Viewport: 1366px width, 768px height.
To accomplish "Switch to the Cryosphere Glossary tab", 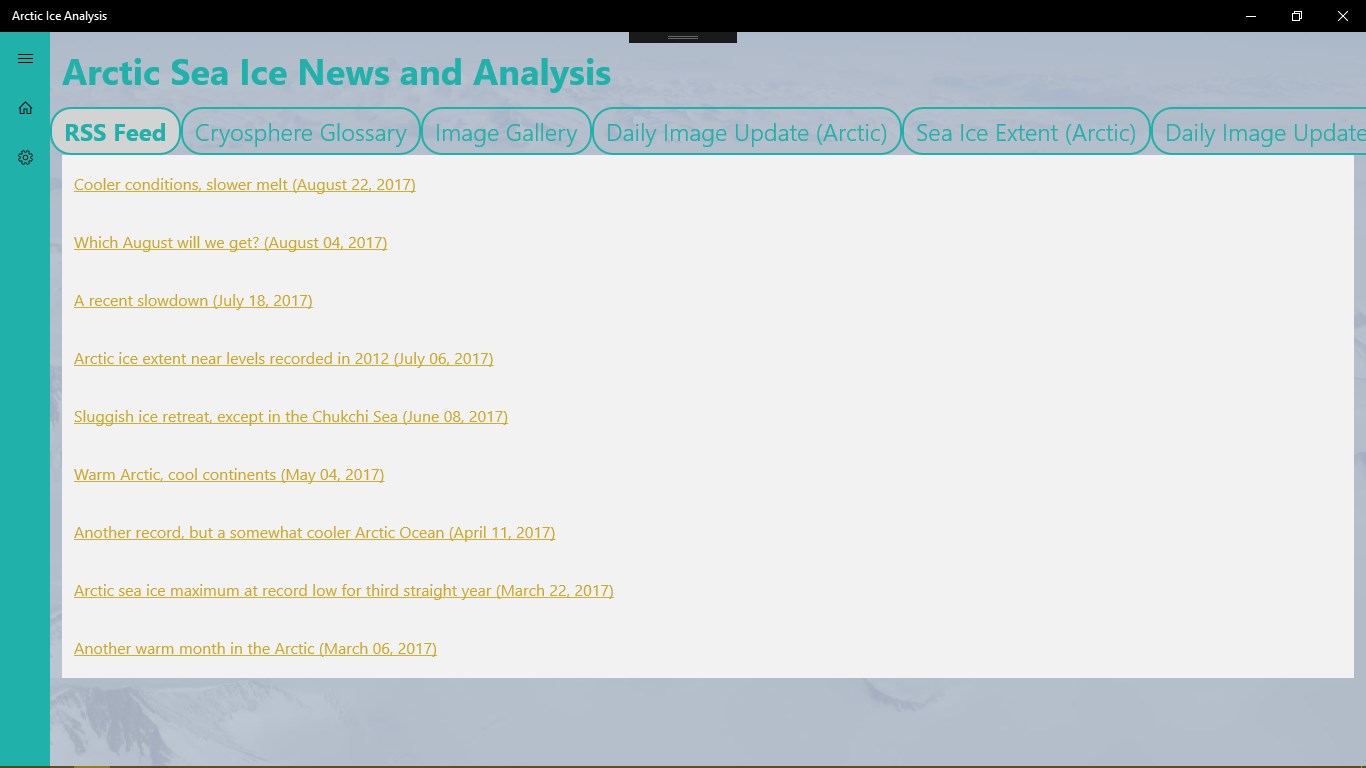I will point(300,132).
